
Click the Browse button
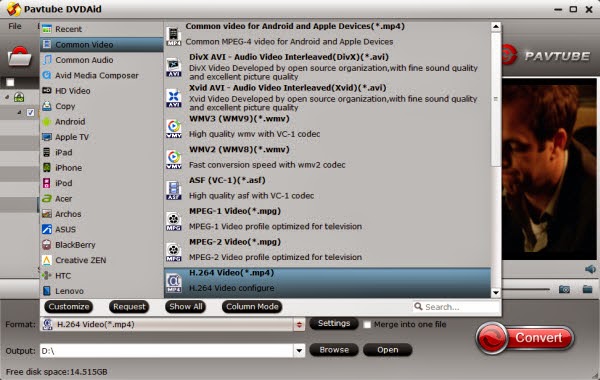334,350
